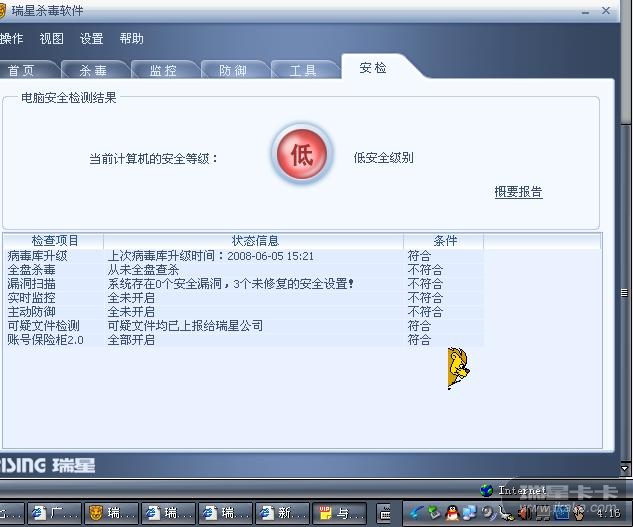This screenshot has width=633, height=527.
Task: Open the 与... VIP taskbar button
Action: point(340,513)
